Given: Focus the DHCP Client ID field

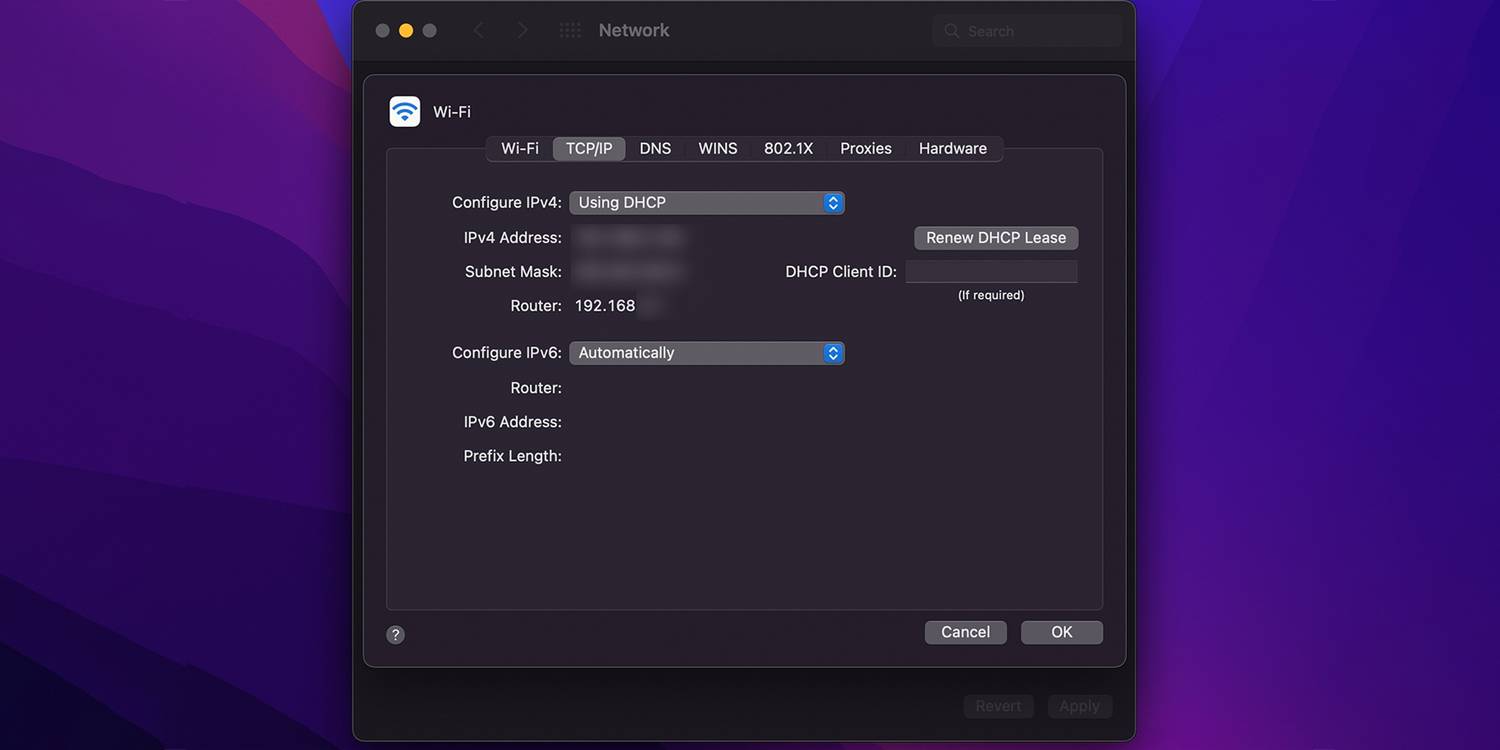Looking at the screenshot, I should tap(991, 272).
